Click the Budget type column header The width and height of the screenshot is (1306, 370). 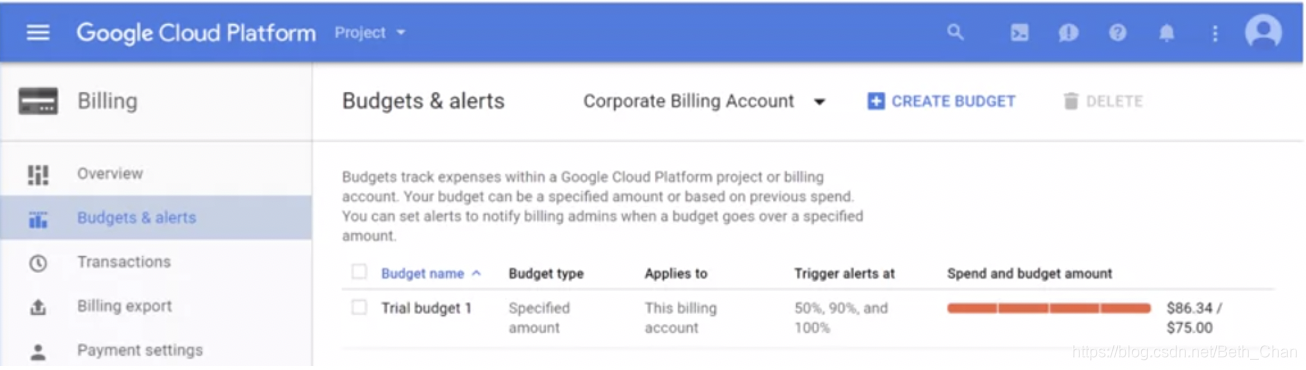pyautogui.click(x=546, y=273)
